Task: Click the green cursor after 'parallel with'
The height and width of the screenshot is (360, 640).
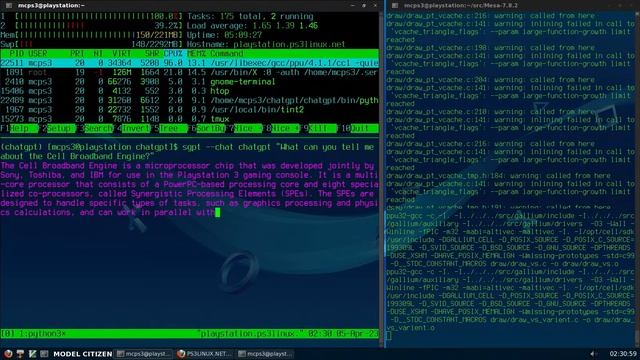Action: click(218, 212)
